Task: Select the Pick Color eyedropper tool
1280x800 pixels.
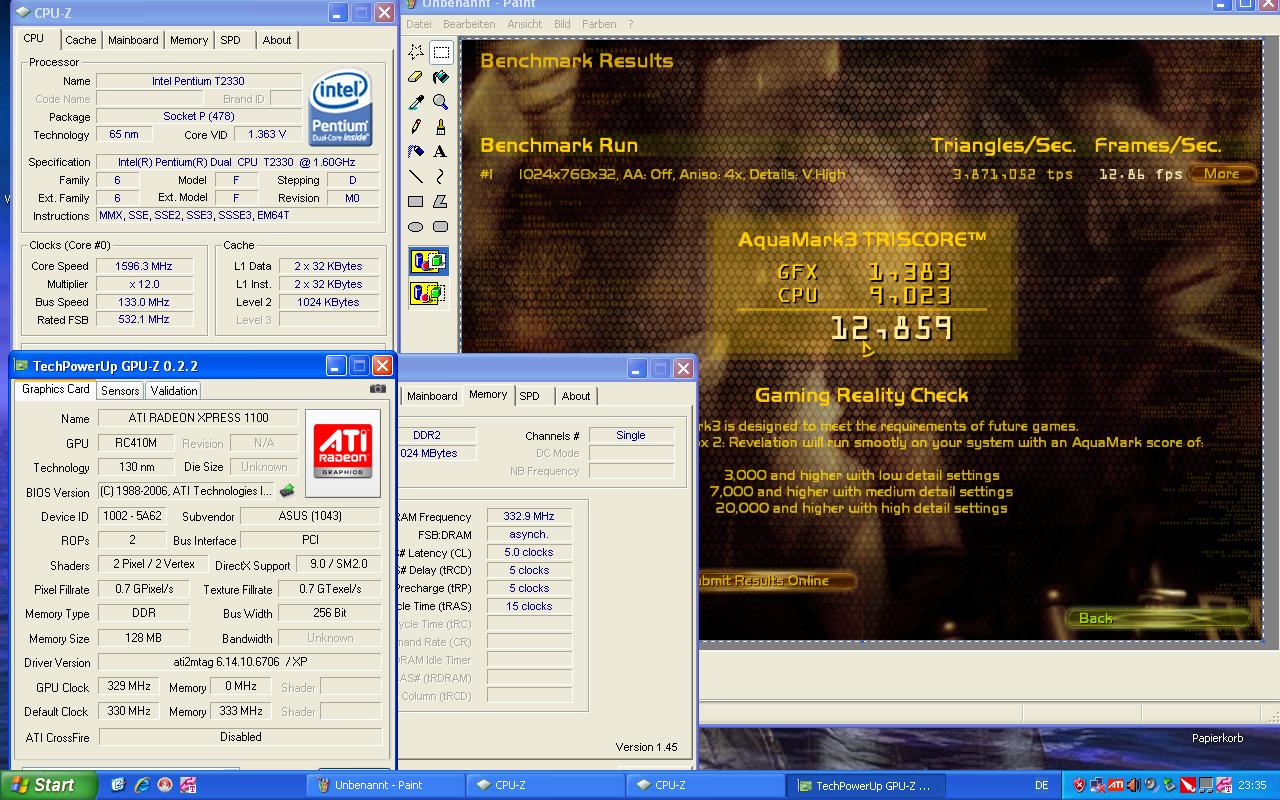Action: point(416,102)
